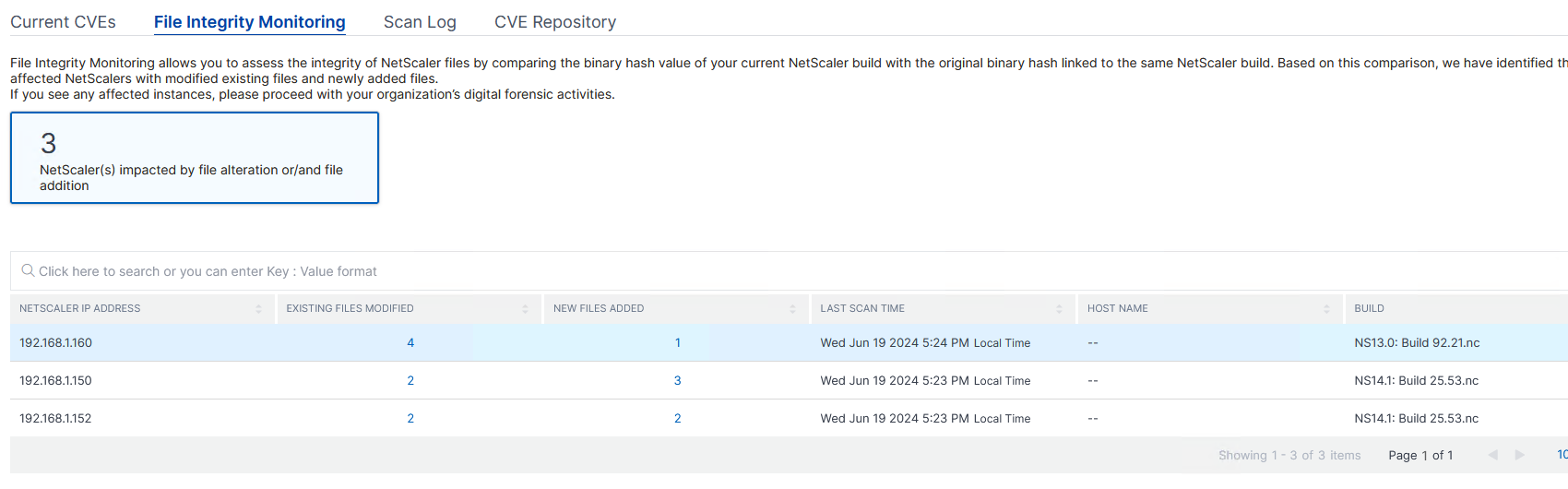The width and height of the screenshot is (1568, 489).
Task: Click the impacted NetScalers summary card
Action: point(195,158)
